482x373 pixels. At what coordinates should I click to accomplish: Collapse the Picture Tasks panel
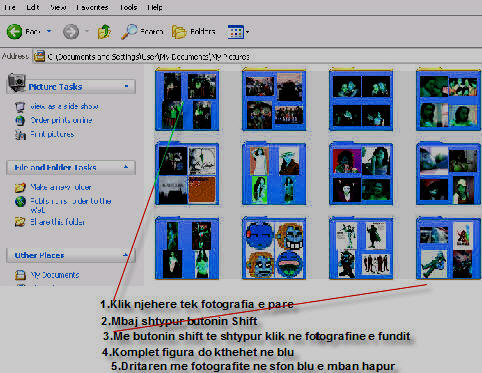click(x=126, y=86)
